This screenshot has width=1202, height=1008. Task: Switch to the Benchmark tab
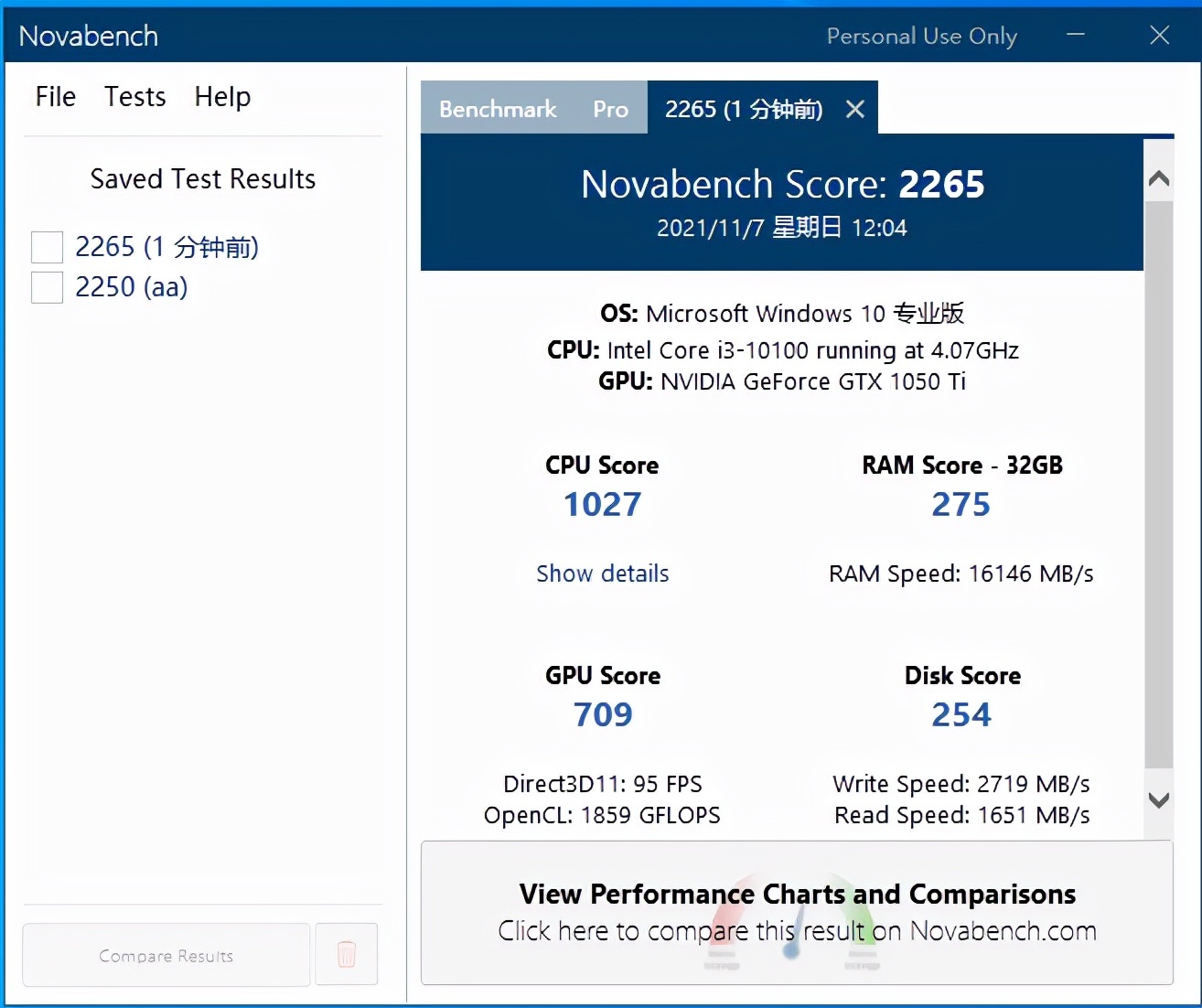tap(498, 110)
